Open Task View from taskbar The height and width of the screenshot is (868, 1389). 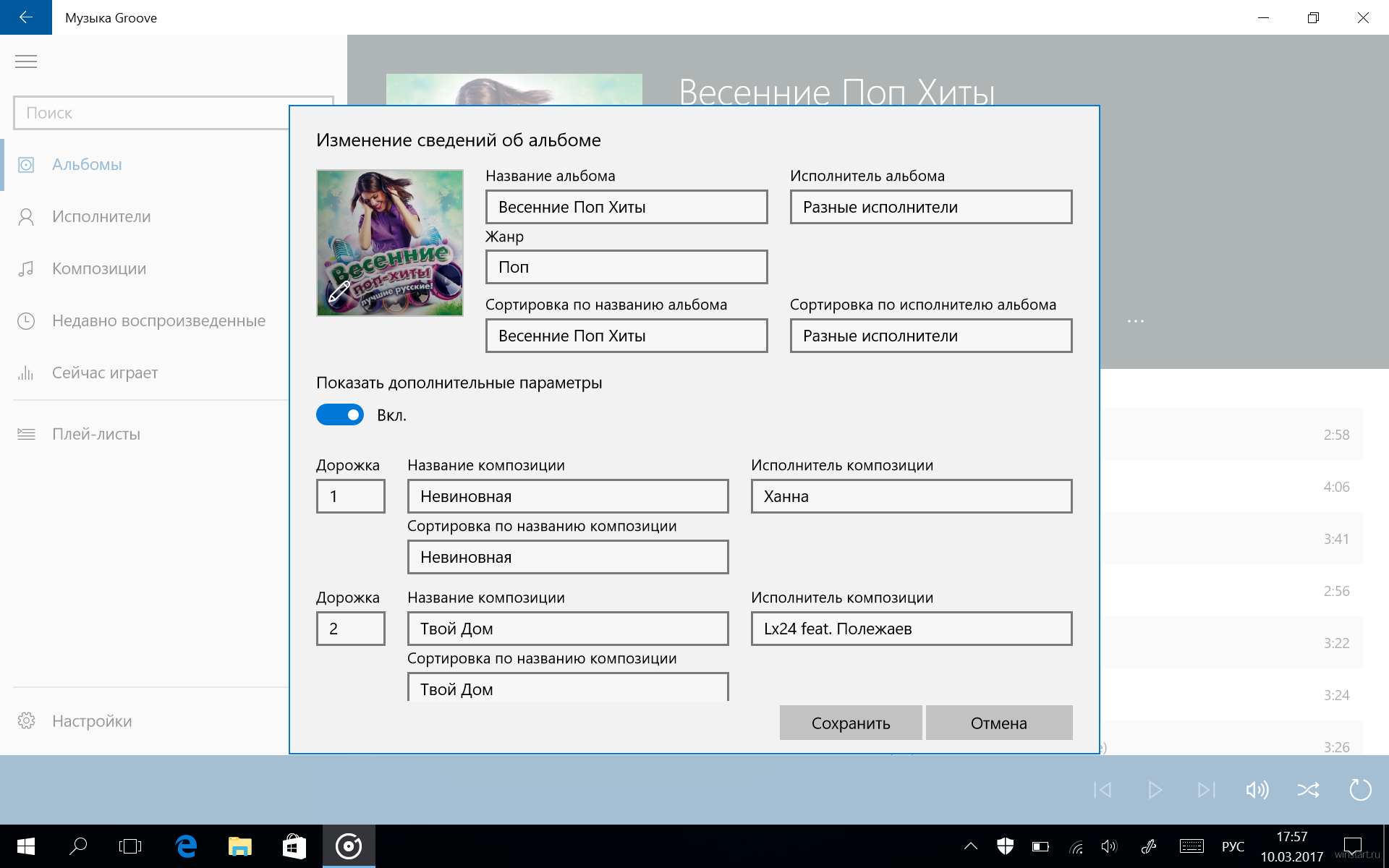coord(130,846)
